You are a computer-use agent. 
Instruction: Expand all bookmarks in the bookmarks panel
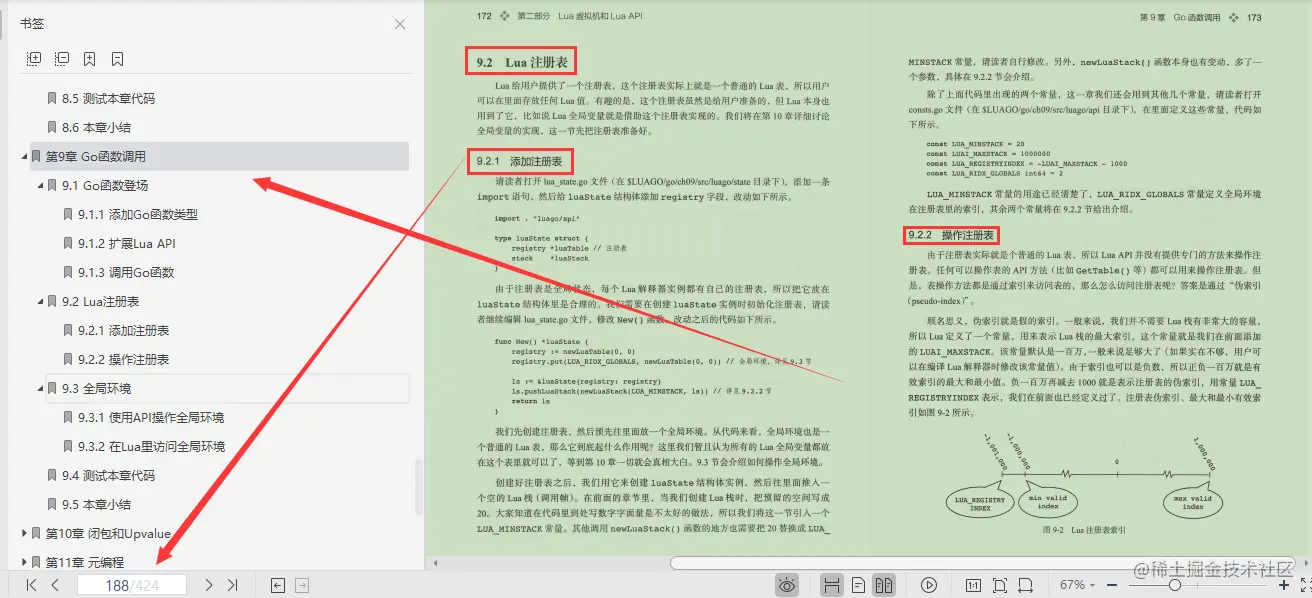pos(33,58)
